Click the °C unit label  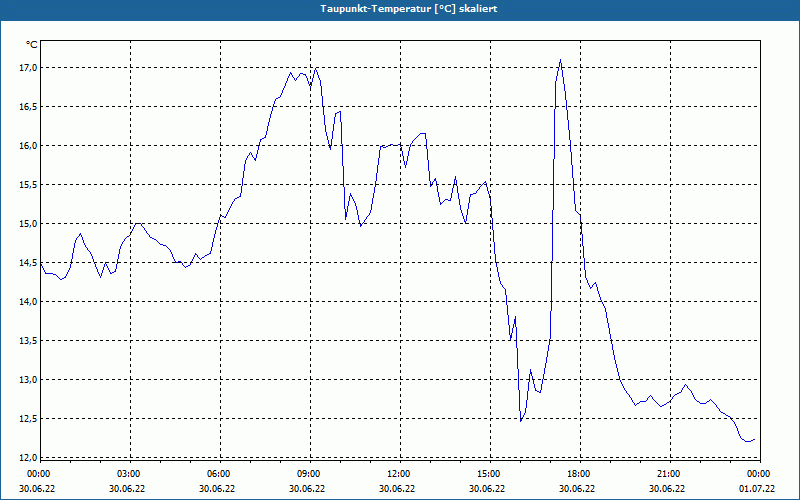click(32, 45)
